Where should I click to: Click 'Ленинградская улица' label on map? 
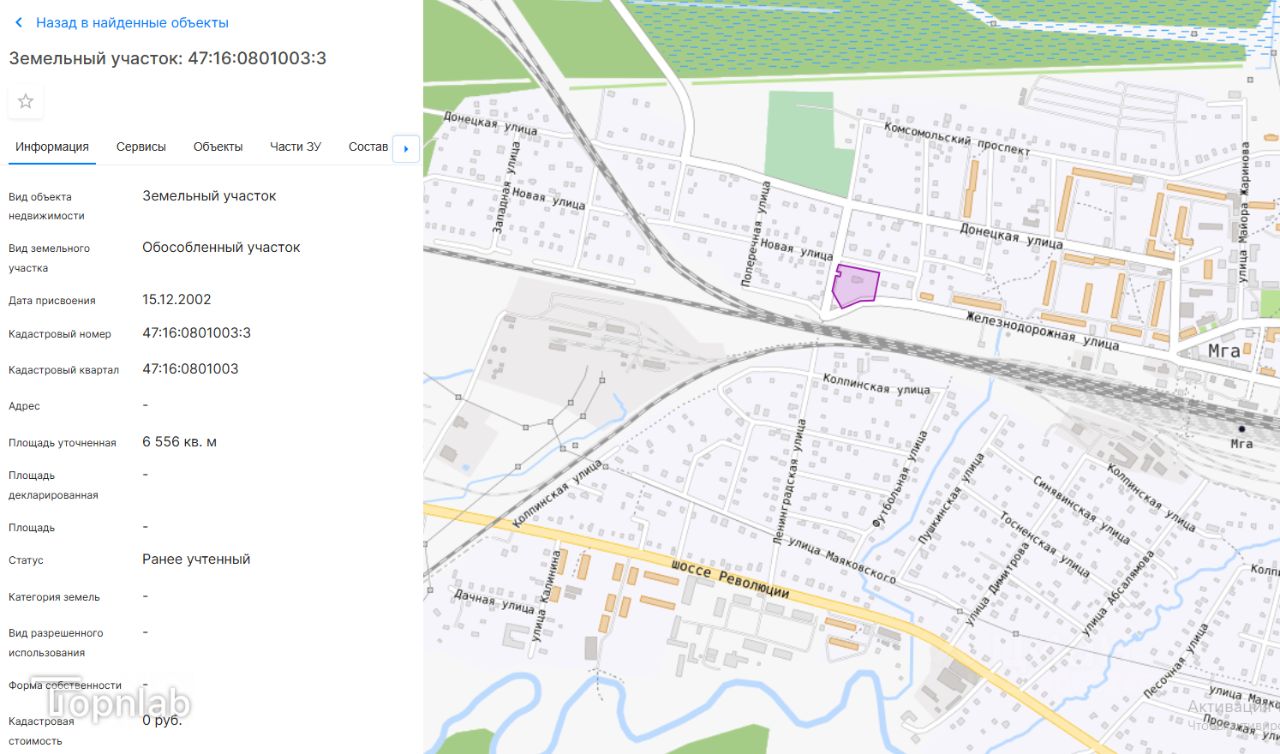coord(789,482)
